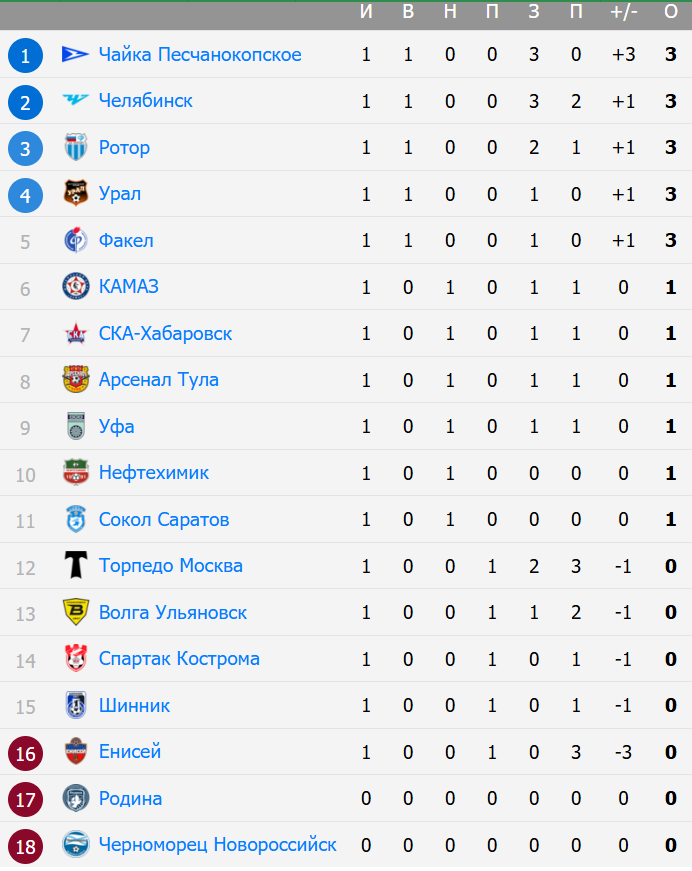Click the dark red position 17 badge

[26, 800]
